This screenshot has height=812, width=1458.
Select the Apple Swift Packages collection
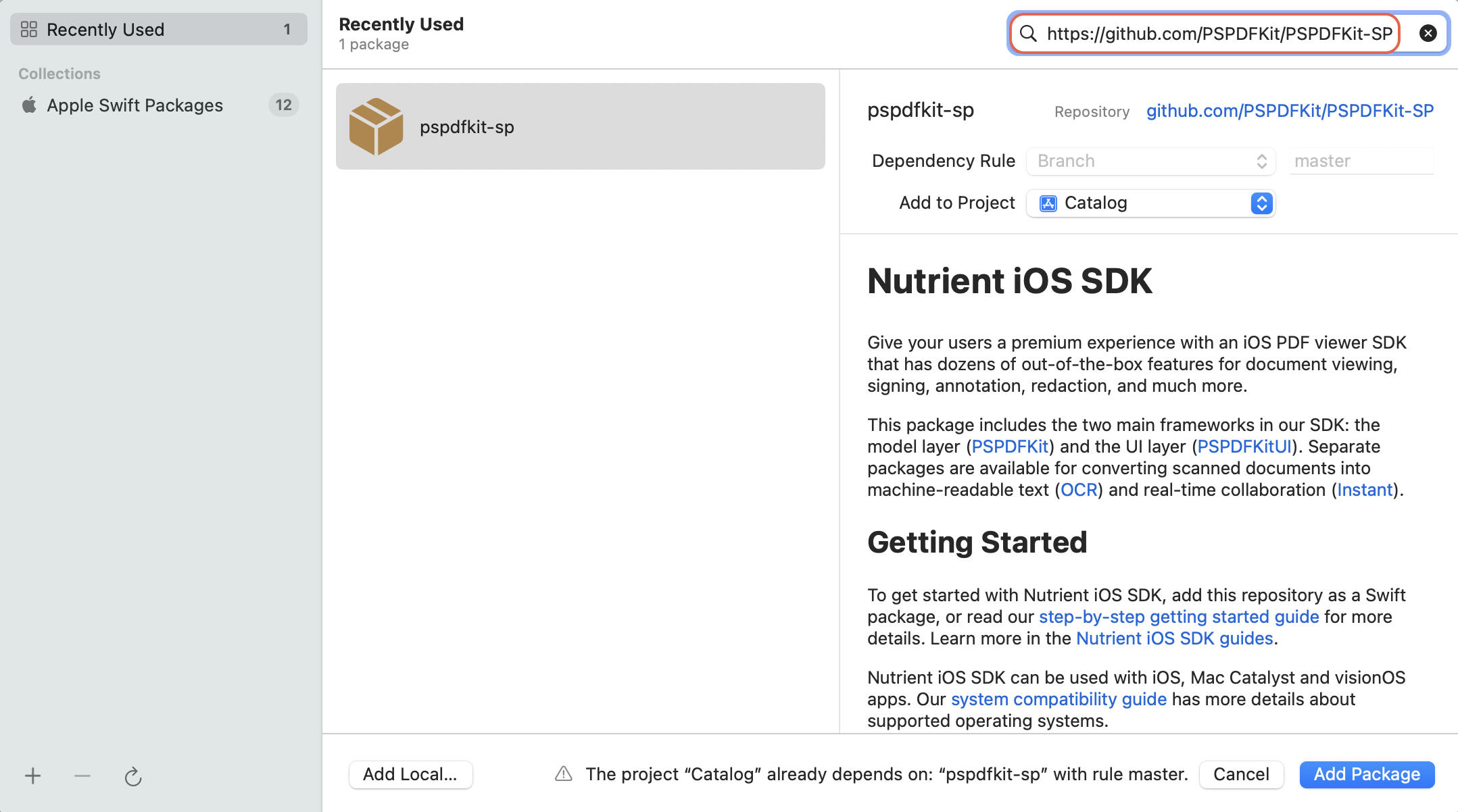135,105
